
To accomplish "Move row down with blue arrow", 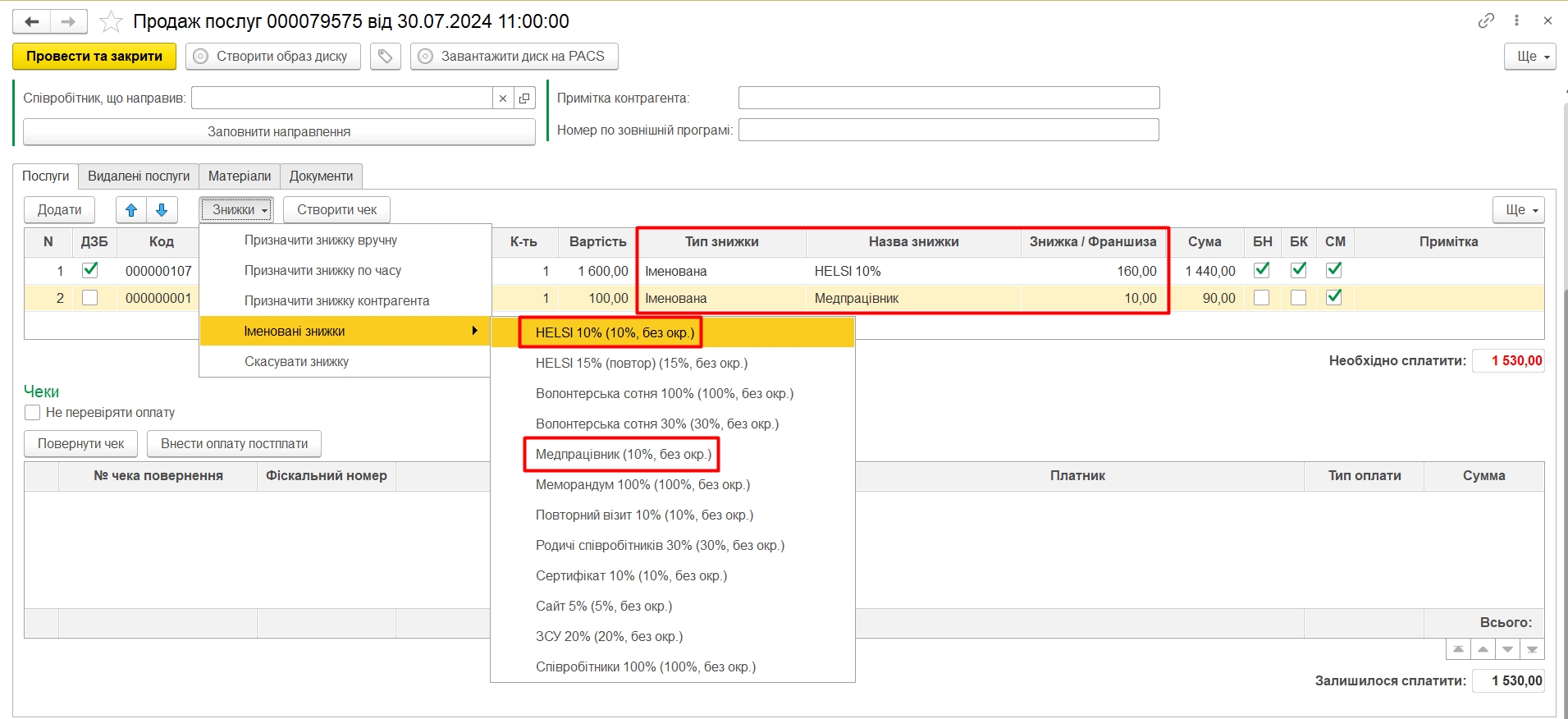I will tap(162, 210).
